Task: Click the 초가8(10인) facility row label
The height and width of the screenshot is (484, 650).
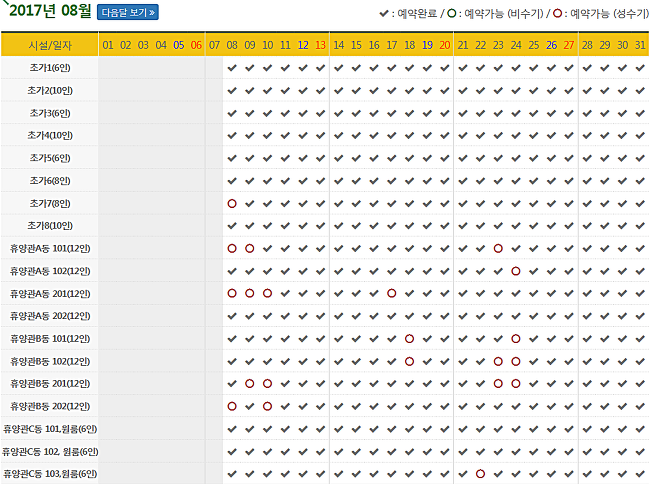Action: [50, 226]
